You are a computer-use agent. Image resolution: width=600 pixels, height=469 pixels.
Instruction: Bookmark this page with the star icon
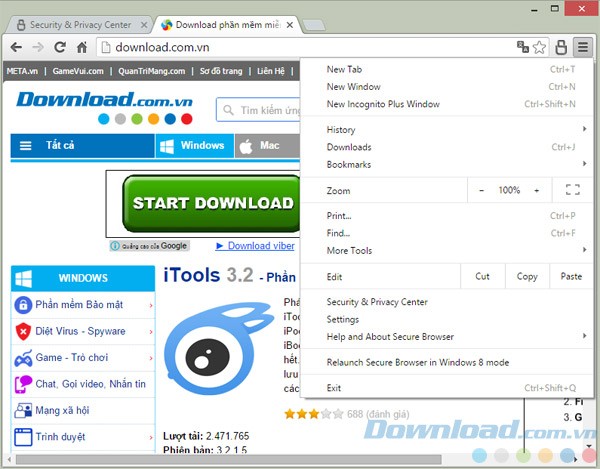540,47
